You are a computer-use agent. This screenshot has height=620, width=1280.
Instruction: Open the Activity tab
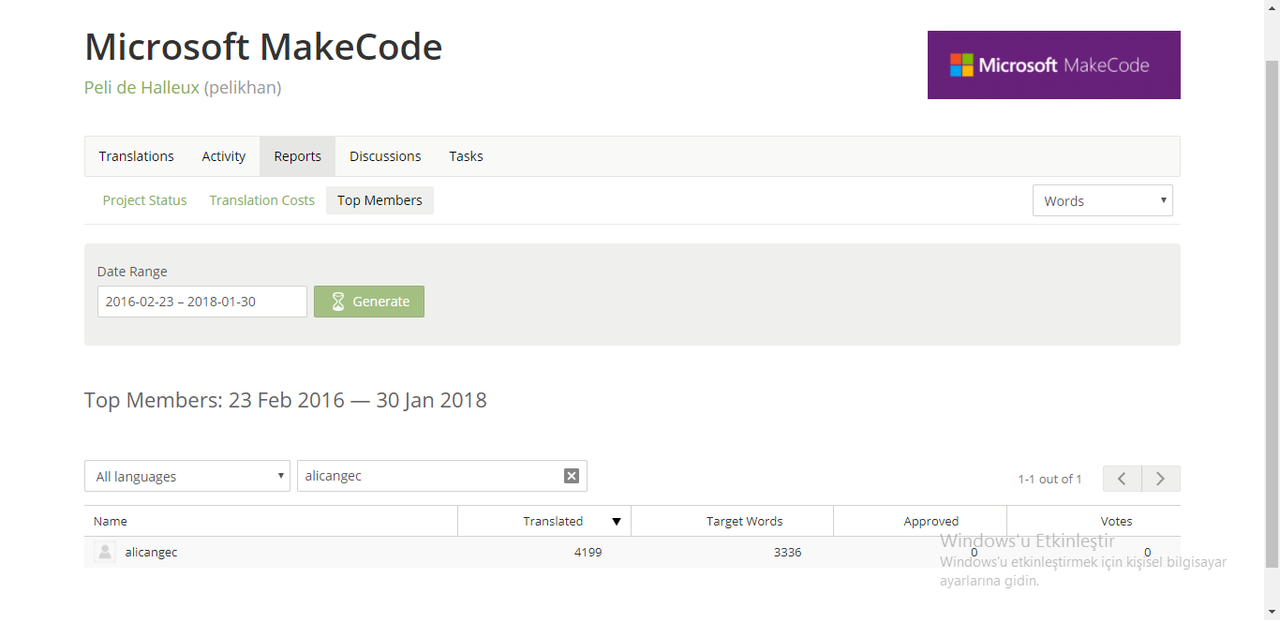(224, 156)
